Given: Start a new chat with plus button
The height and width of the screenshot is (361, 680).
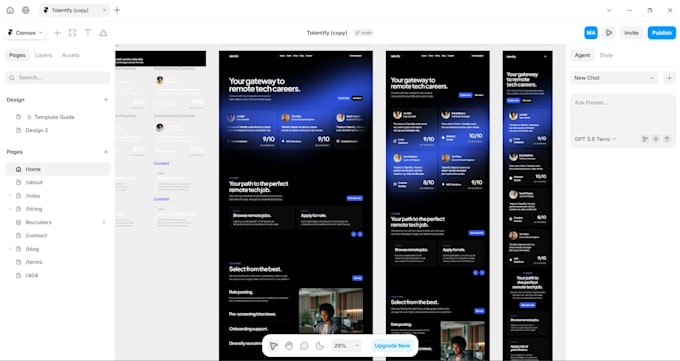Looking at the screenshot, I should [669, 78].
